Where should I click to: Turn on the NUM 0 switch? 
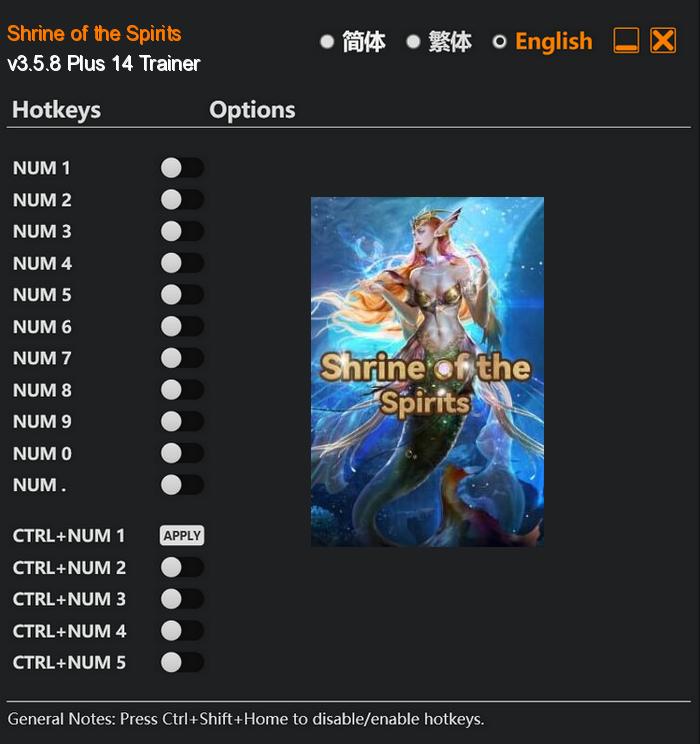coord(182,453)
